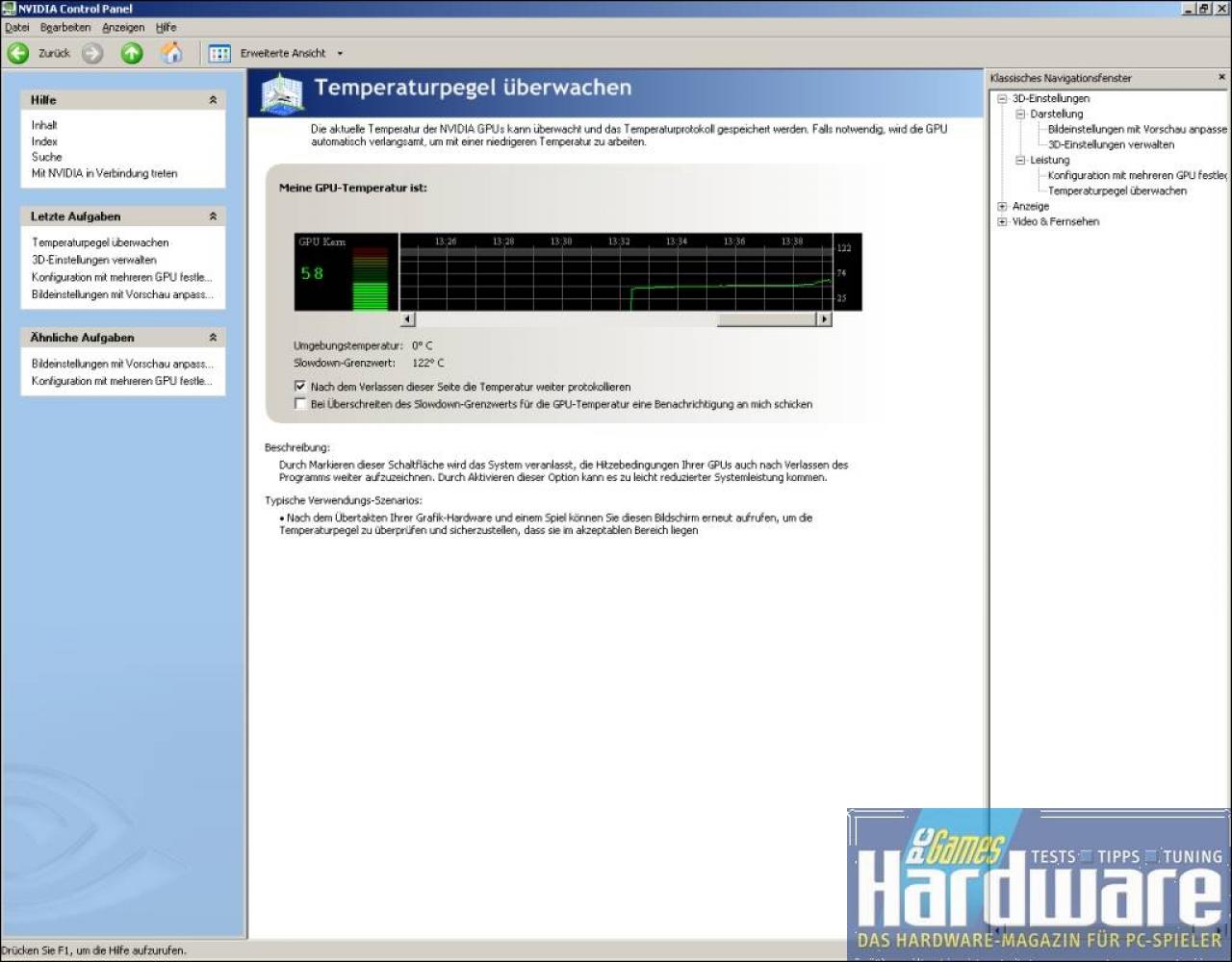This screenshot has height=962, width=1232.
Task: Open the Erweiterte Ansicht dropdown arrow
Action: pos(340,54)
